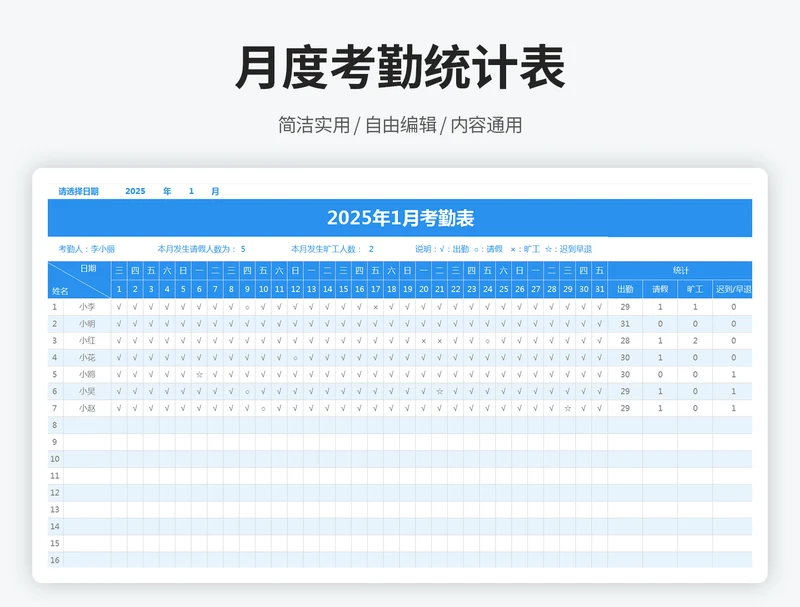
Task: Click the 请选择日期 label
Action: point(78,191)
